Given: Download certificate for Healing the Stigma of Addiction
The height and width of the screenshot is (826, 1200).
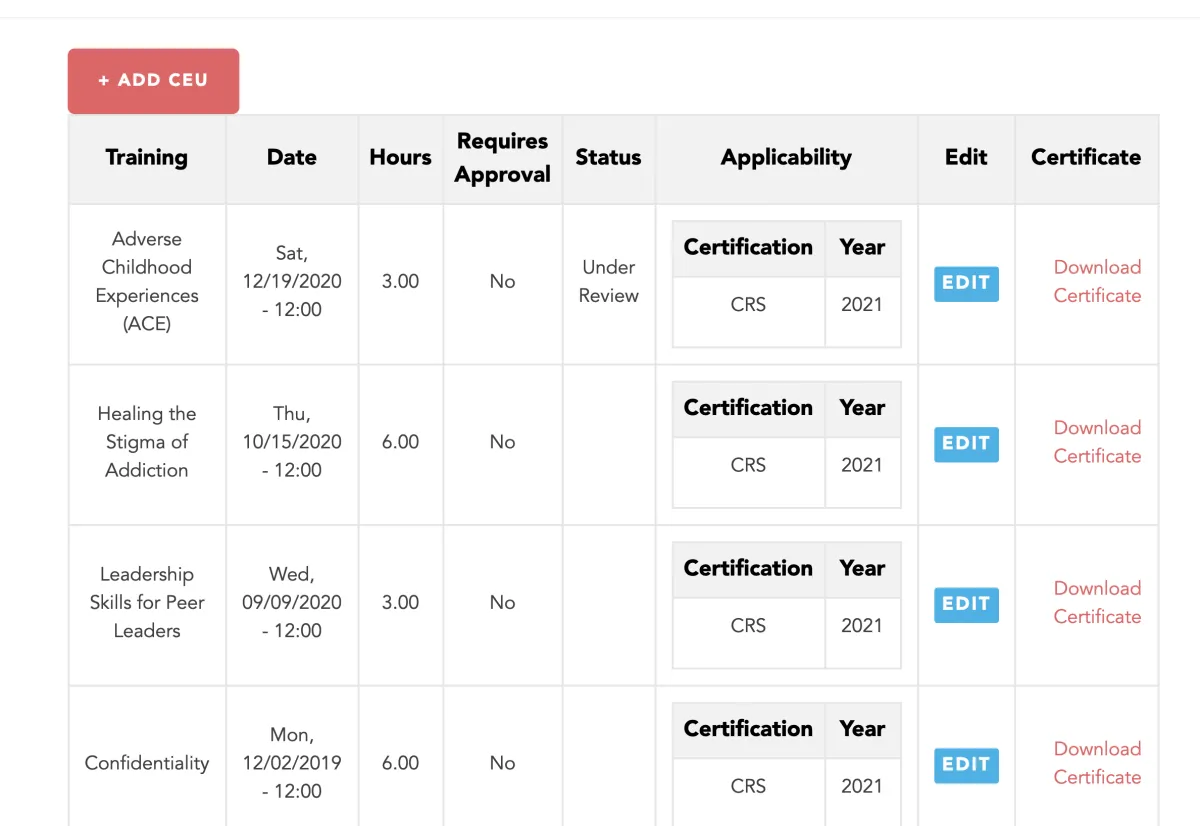Looking at the screenshot, I should tap(1097, 442).
